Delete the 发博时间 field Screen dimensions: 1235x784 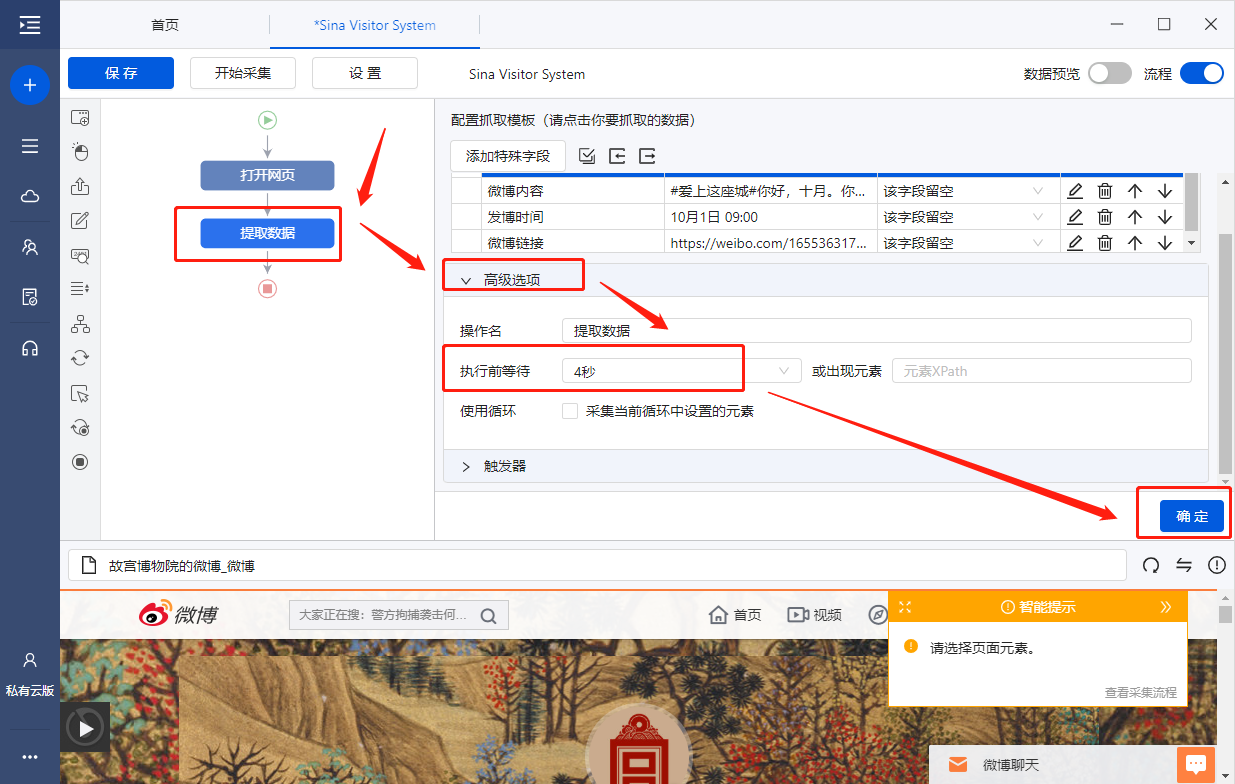(x=1105, y=217)
